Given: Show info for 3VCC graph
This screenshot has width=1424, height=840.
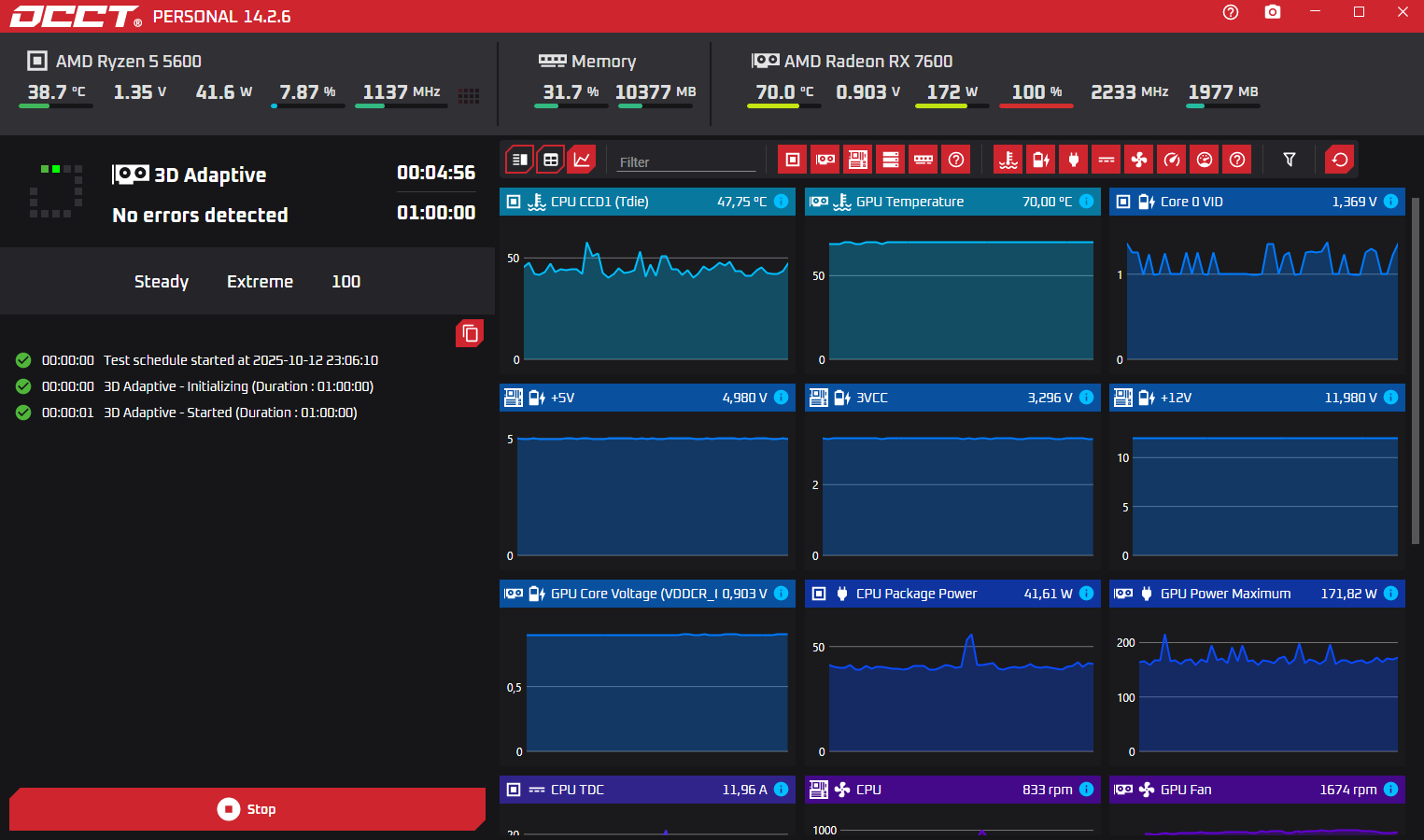Looking at the screenshot, I should (x=1086, y=398).
